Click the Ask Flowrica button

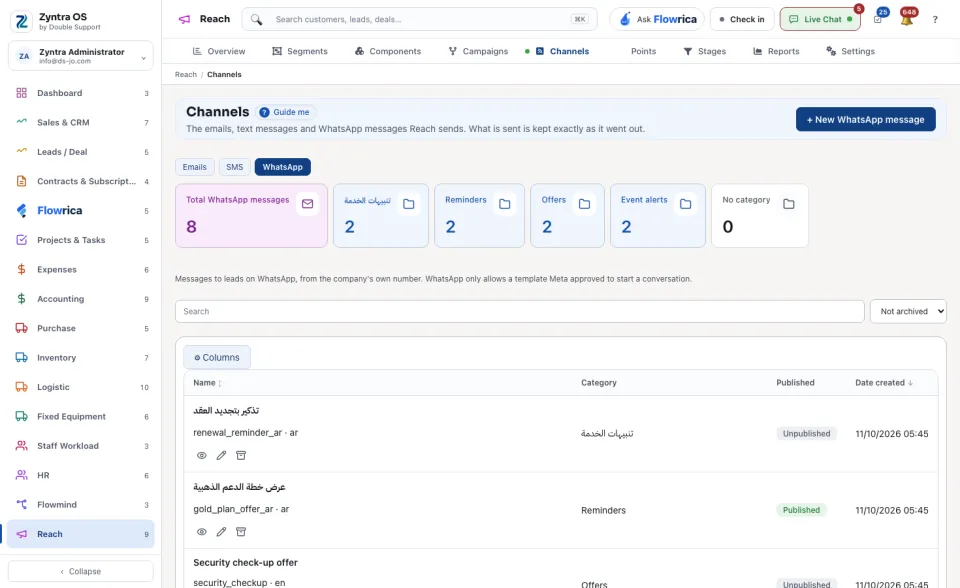point(657,19)
